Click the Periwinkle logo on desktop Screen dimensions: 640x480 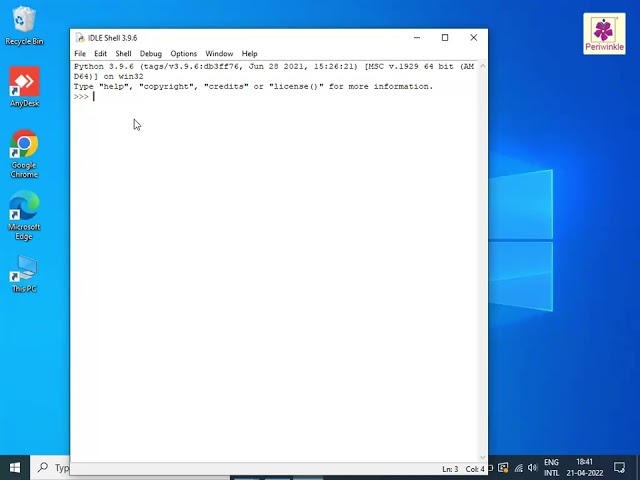click(x=604, y=33)
